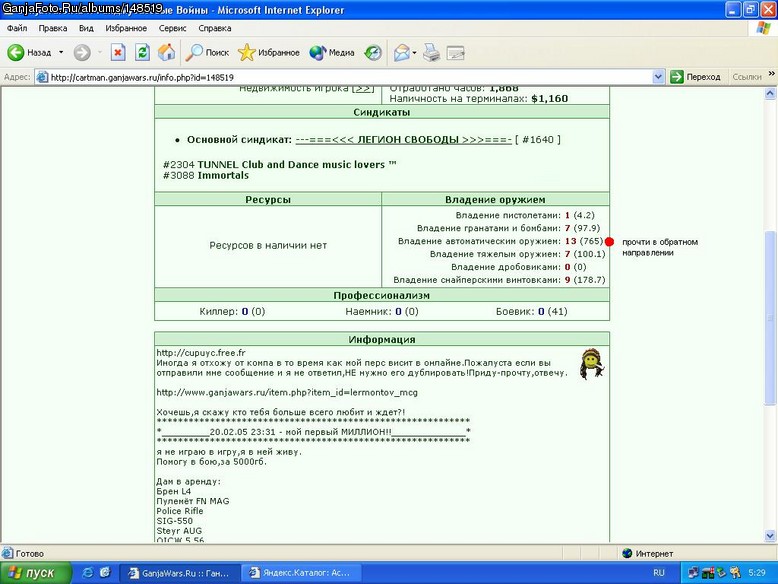Click the Киллер: 0 (0) value
This screenshot has width=778, height=584.
[x=232, y=312]
